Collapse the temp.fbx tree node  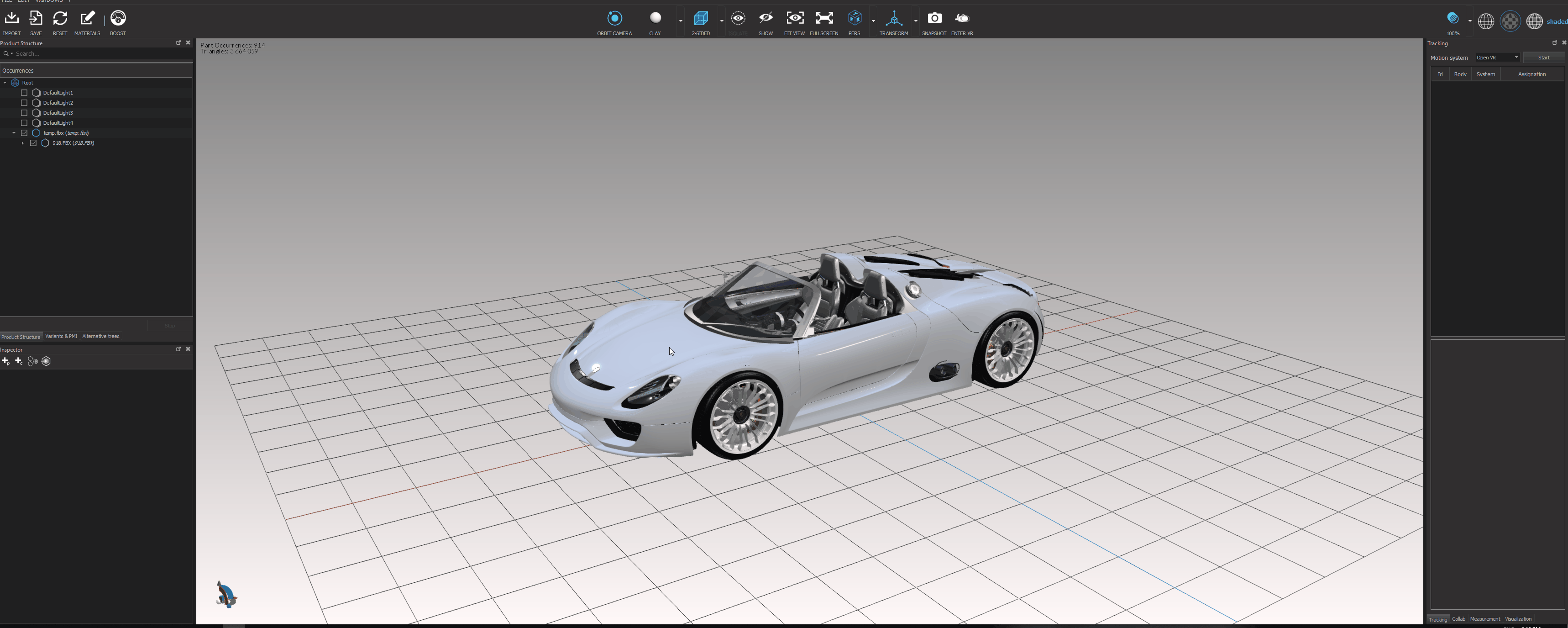click(14, 133)
